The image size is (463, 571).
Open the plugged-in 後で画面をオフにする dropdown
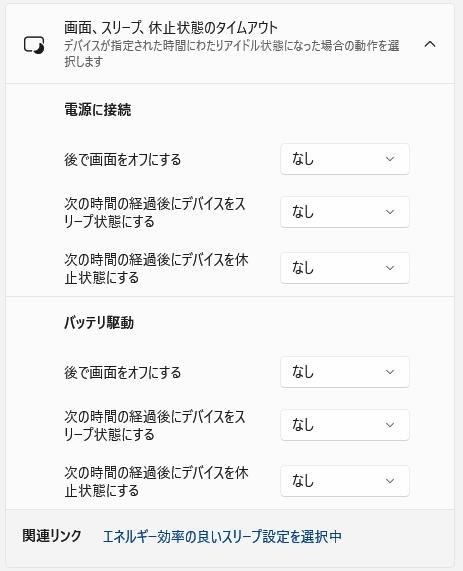tap(345, 159)
